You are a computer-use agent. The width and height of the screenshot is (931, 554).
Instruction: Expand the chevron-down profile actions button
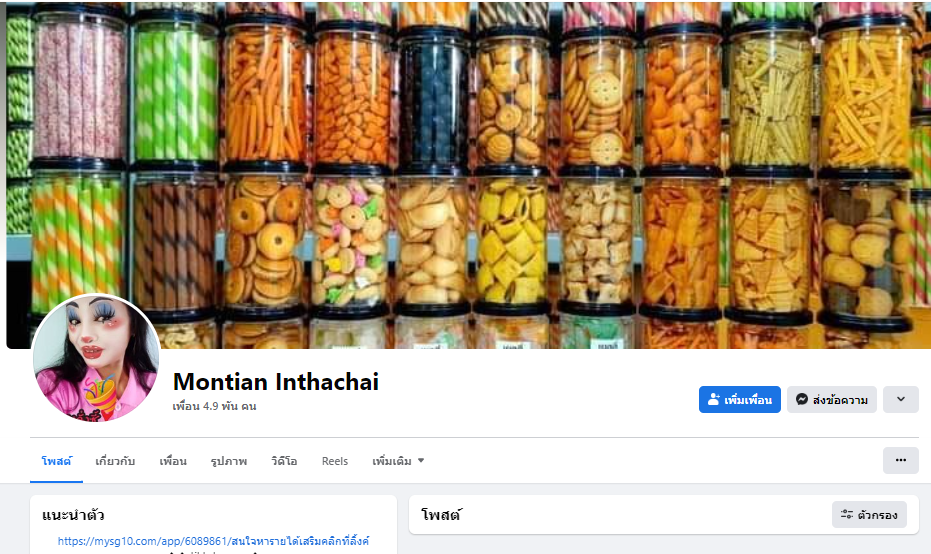click(x=900, y=400)
